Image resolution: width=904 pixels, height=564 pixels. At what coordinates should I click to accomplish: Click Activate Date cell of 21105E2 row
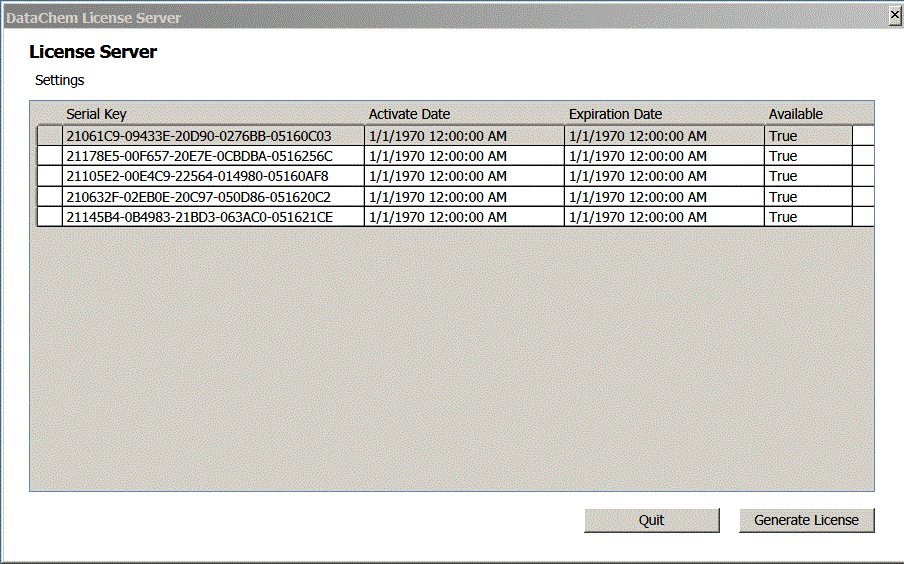[464, 176]
